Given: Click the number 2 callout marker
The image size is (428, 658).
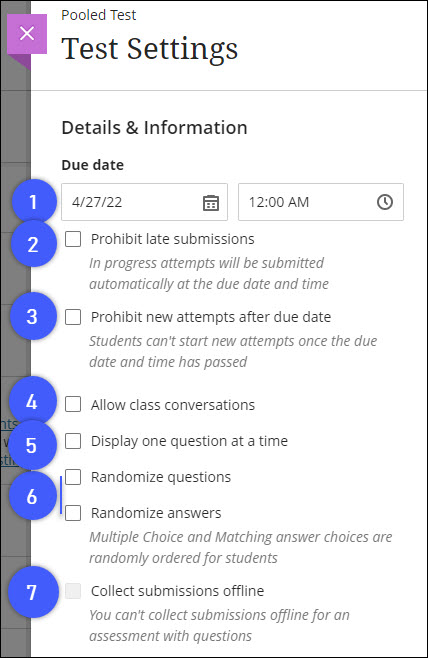Looking at the screenshot, I should click(34, 245).
